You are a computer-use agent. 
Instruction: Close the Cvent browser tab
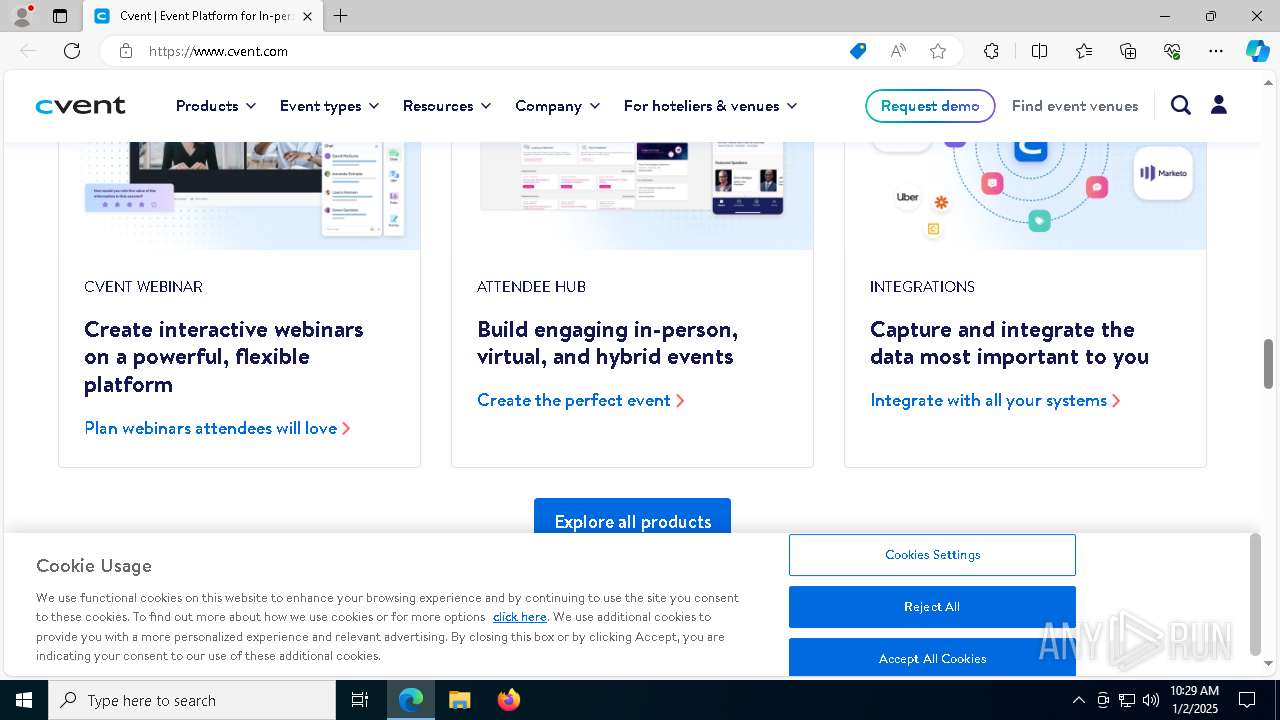point(308,16)
